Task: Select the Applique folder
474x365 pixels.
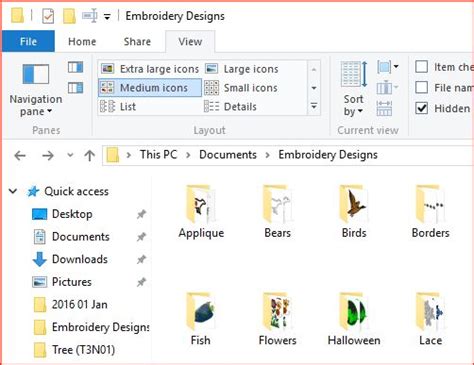Action: 201,212
